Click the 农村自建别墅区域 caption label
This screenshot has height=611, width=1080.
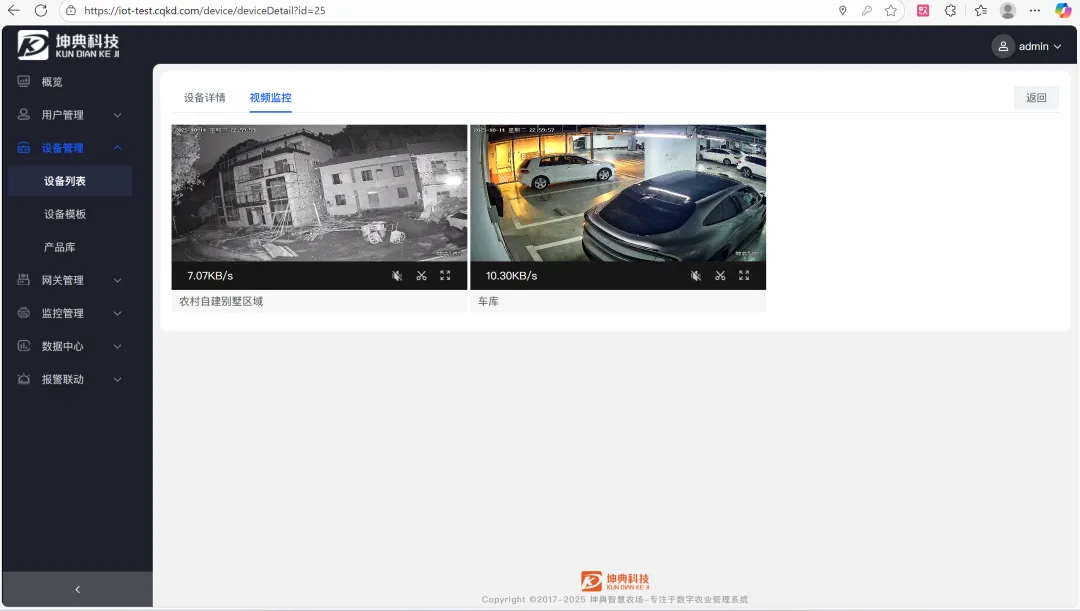click(221, 301)
